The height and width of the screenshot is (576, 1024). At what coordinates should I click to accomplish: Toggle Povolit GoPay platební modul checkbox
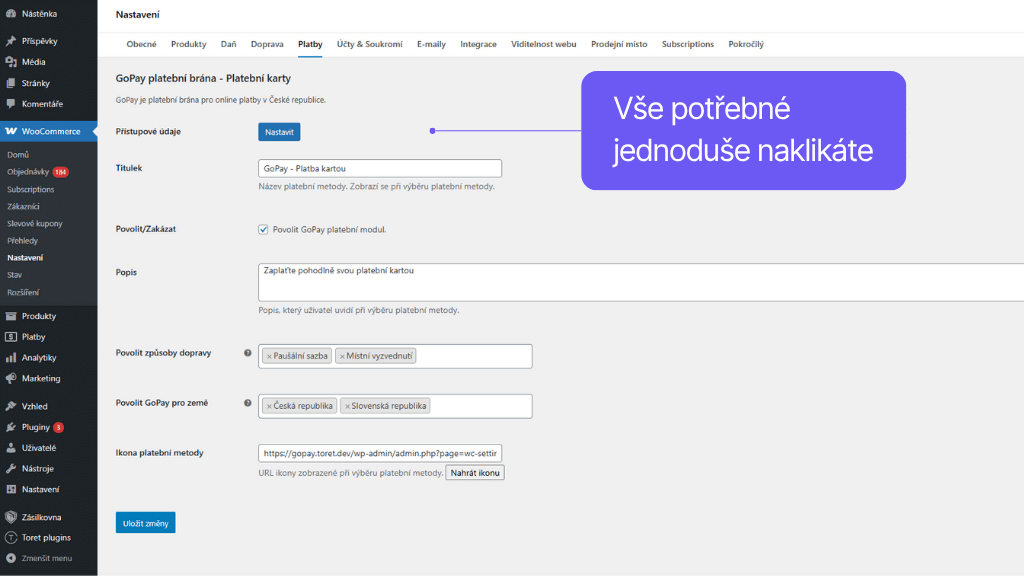pos(263,229)
